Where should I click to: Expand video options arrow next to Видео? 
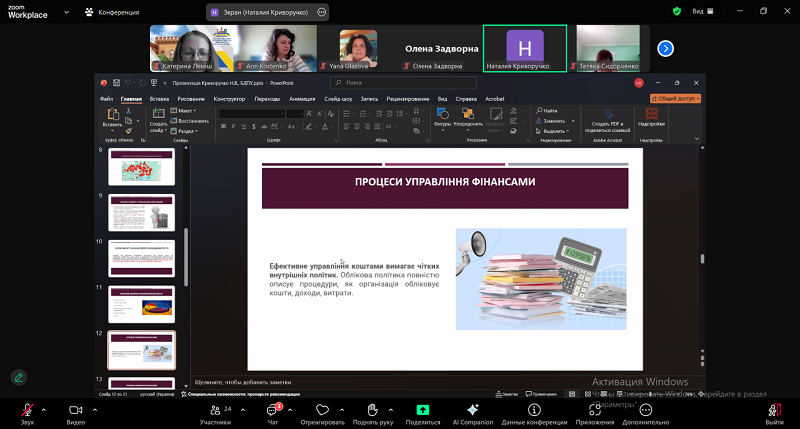pos(93,409)
